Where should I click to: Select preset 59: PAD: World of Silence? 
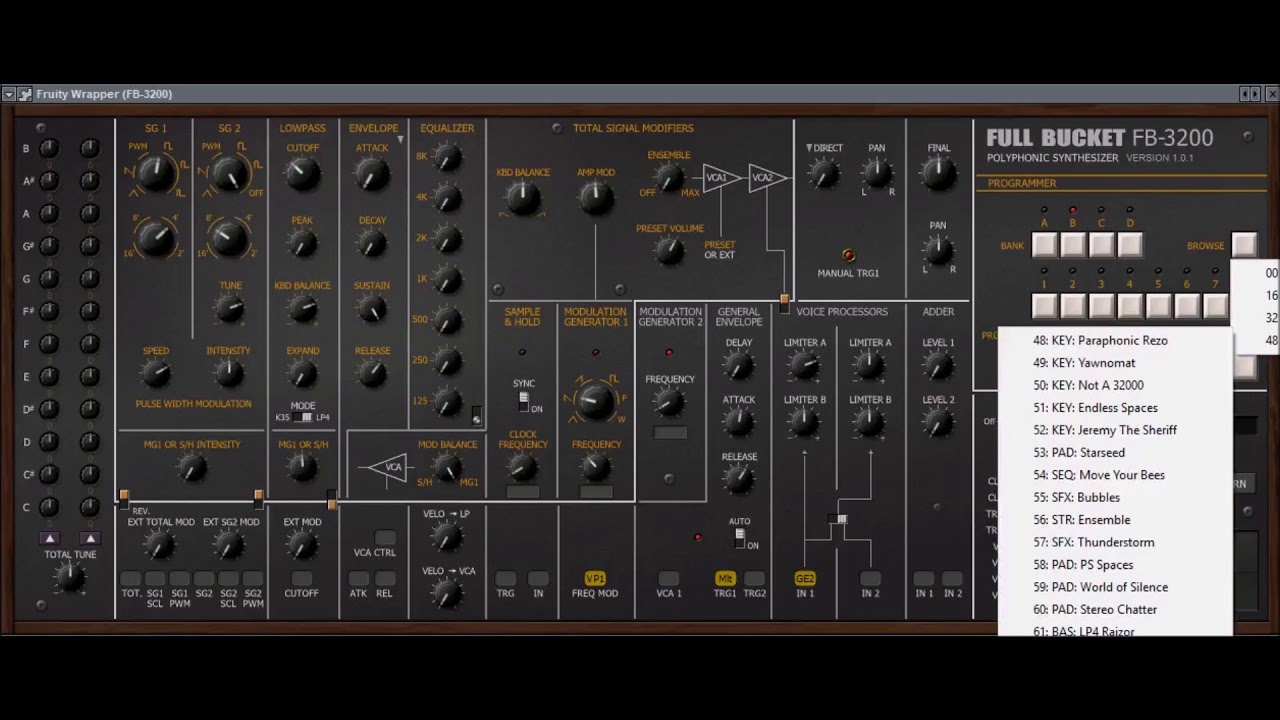click(1115, 587)
